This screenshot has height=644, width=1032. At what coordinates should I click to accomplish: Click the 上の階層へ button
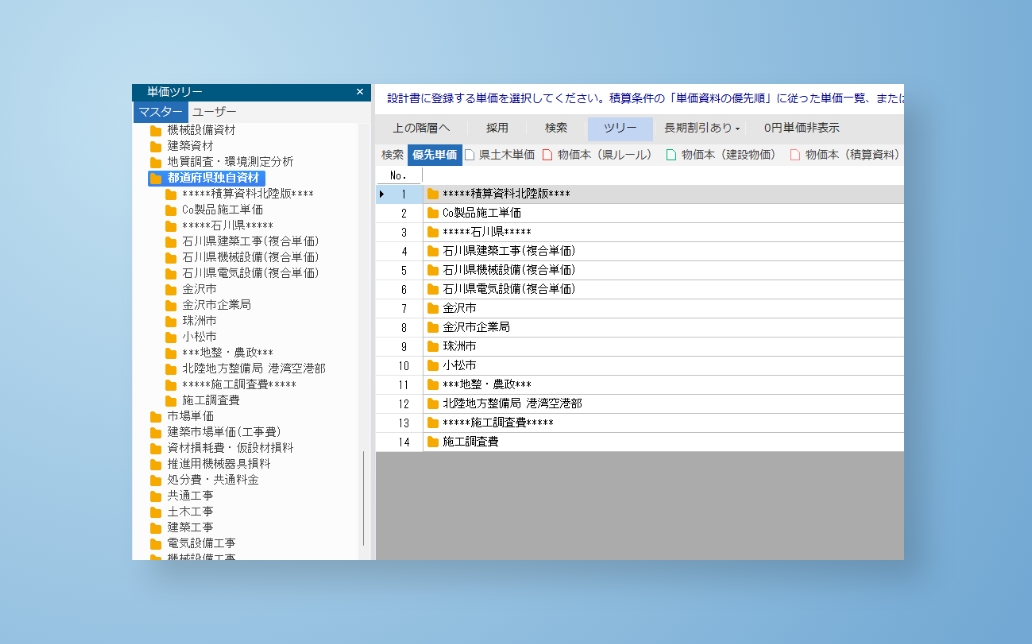pos(421,128)
